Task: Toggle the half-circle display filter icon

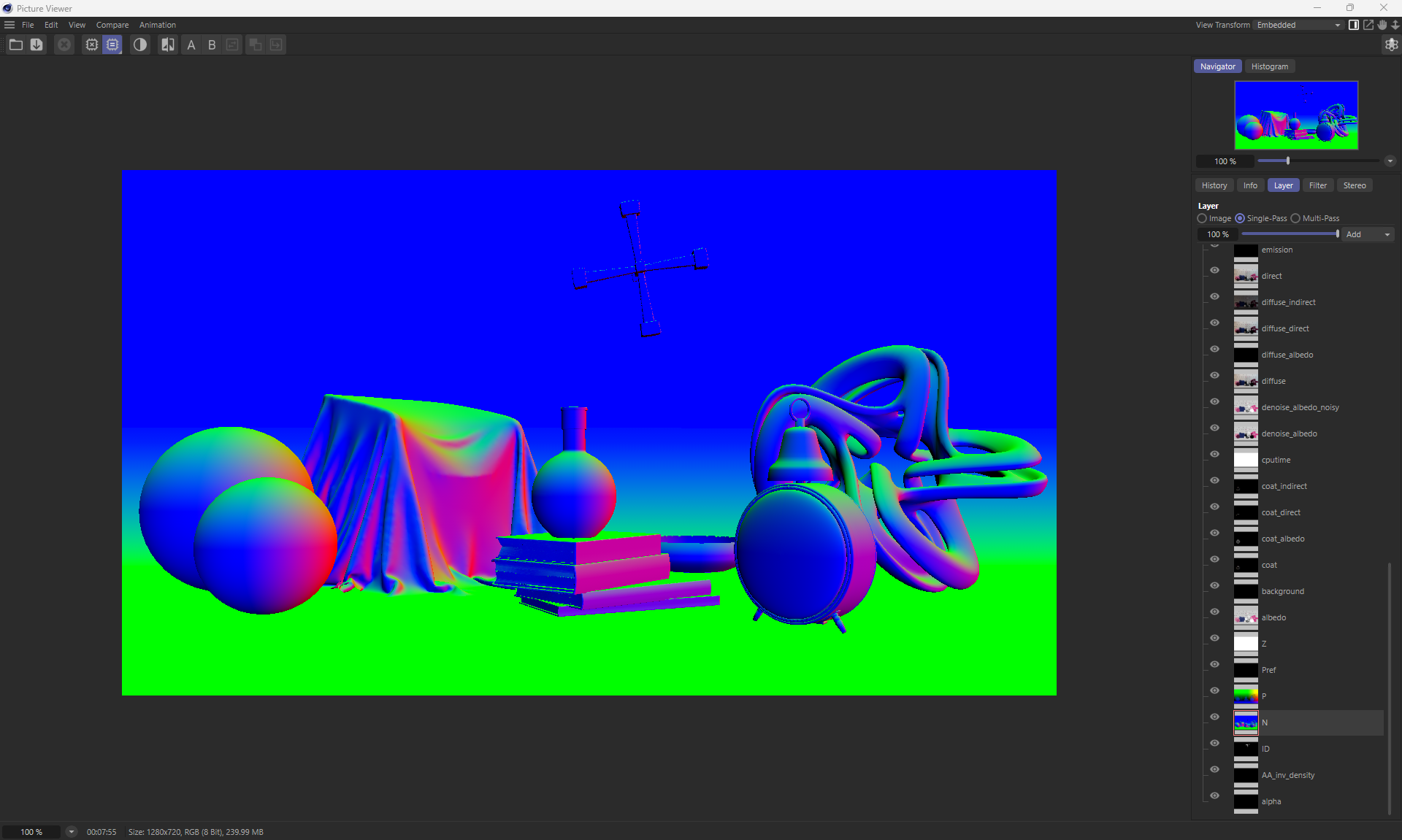Action: tap(140, 45)
